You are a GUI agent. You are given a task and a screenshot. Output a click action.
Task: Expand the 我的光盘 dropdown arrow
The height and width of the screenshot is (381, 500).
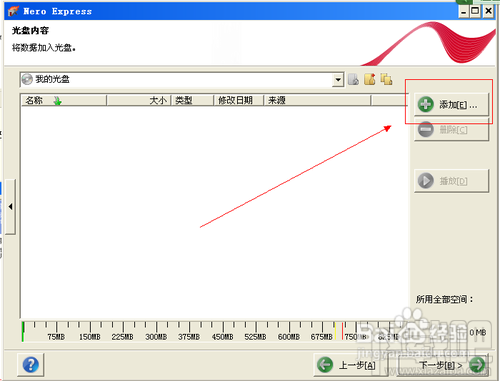[338, 80]
